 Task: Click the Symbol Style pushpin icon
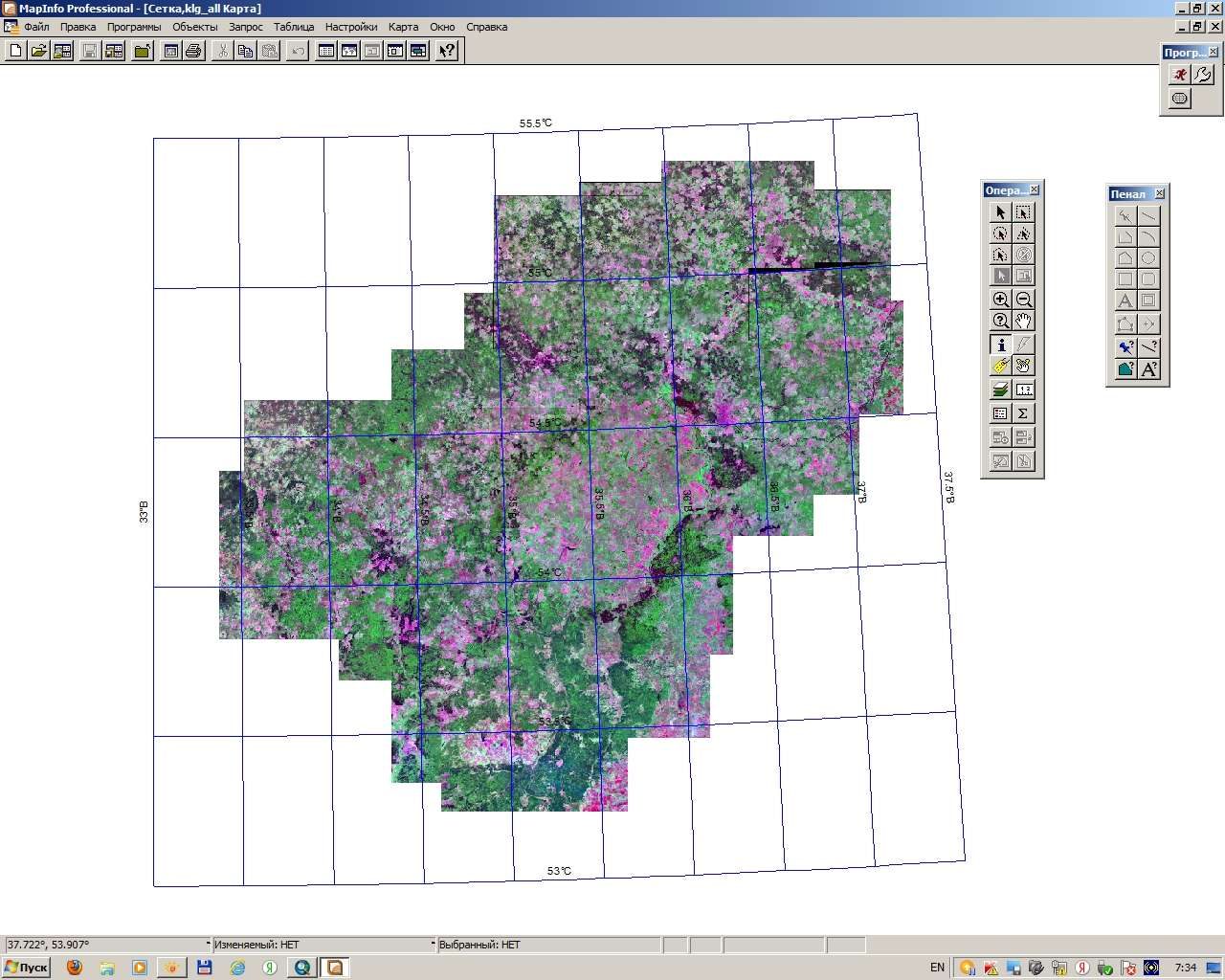(x=1125, y=346)
